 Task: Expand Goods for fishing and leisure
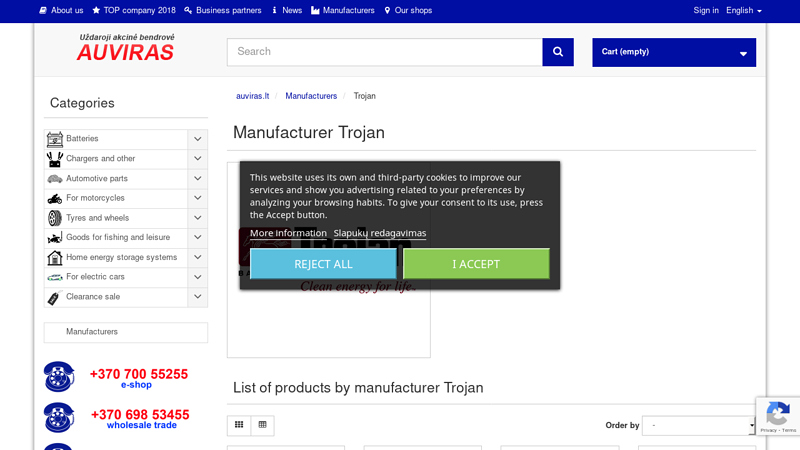pos(197,237)
